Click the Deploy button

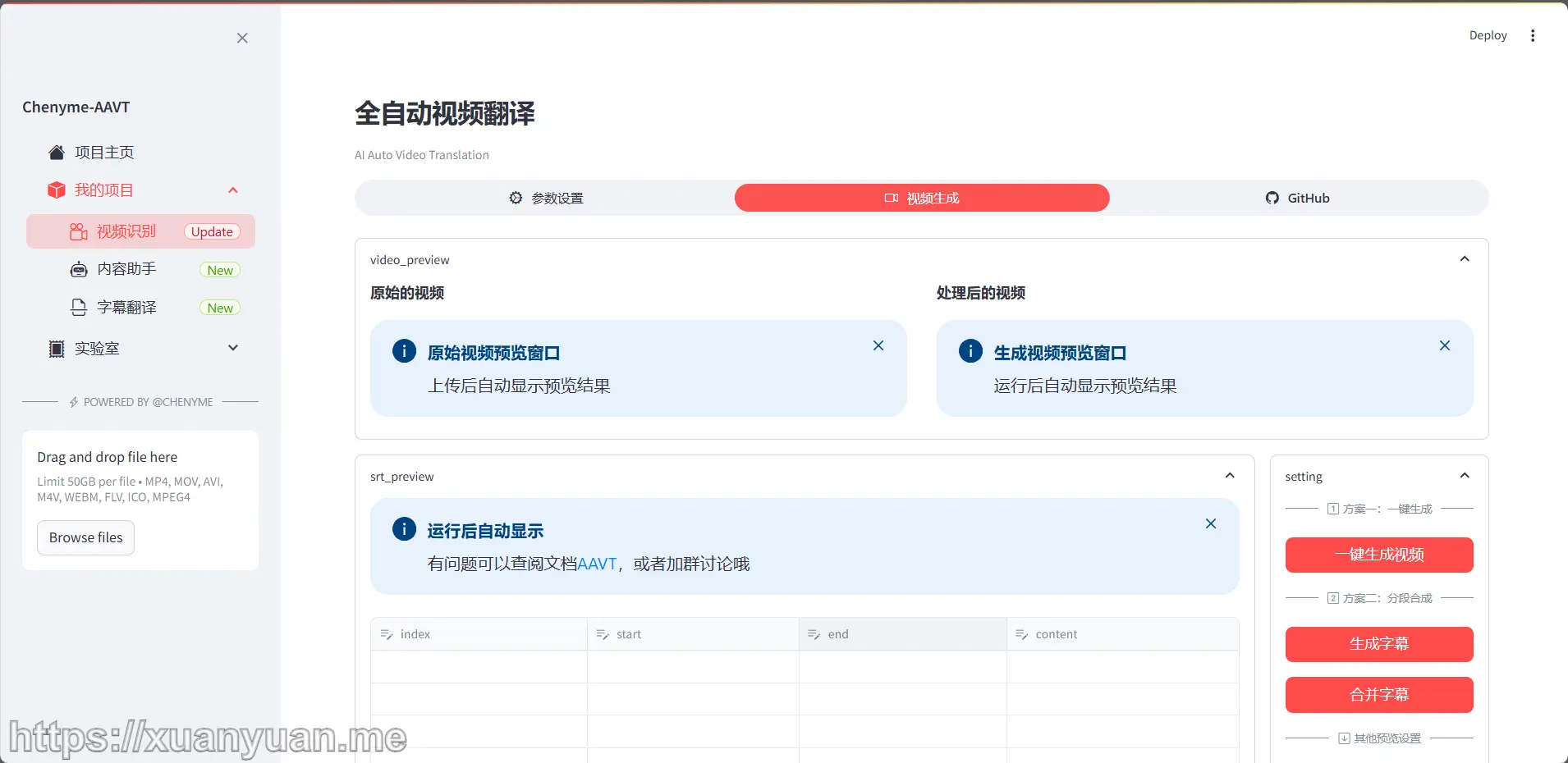[x=1488, y=35]
